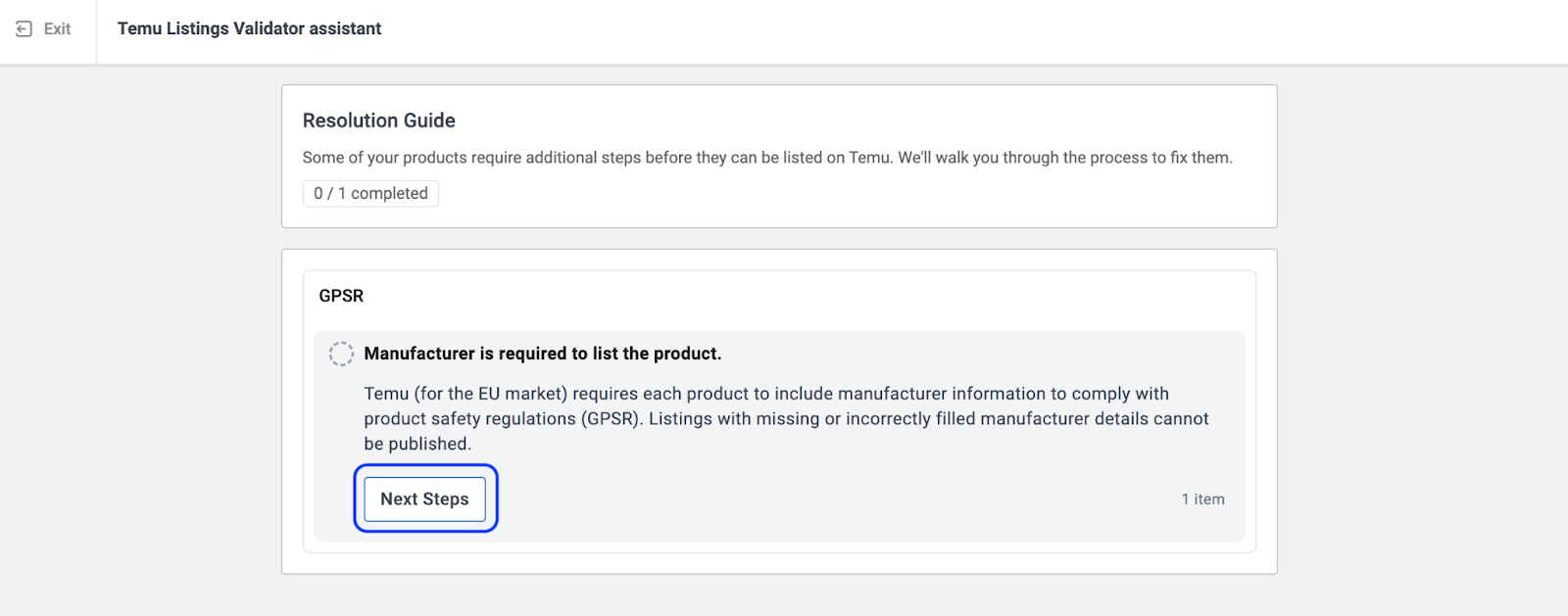Image resolution: width=1568 pixels, height=616 pixels.
Task: Click the word 'assistant' in the header
Action: click(x=345, y=29)
